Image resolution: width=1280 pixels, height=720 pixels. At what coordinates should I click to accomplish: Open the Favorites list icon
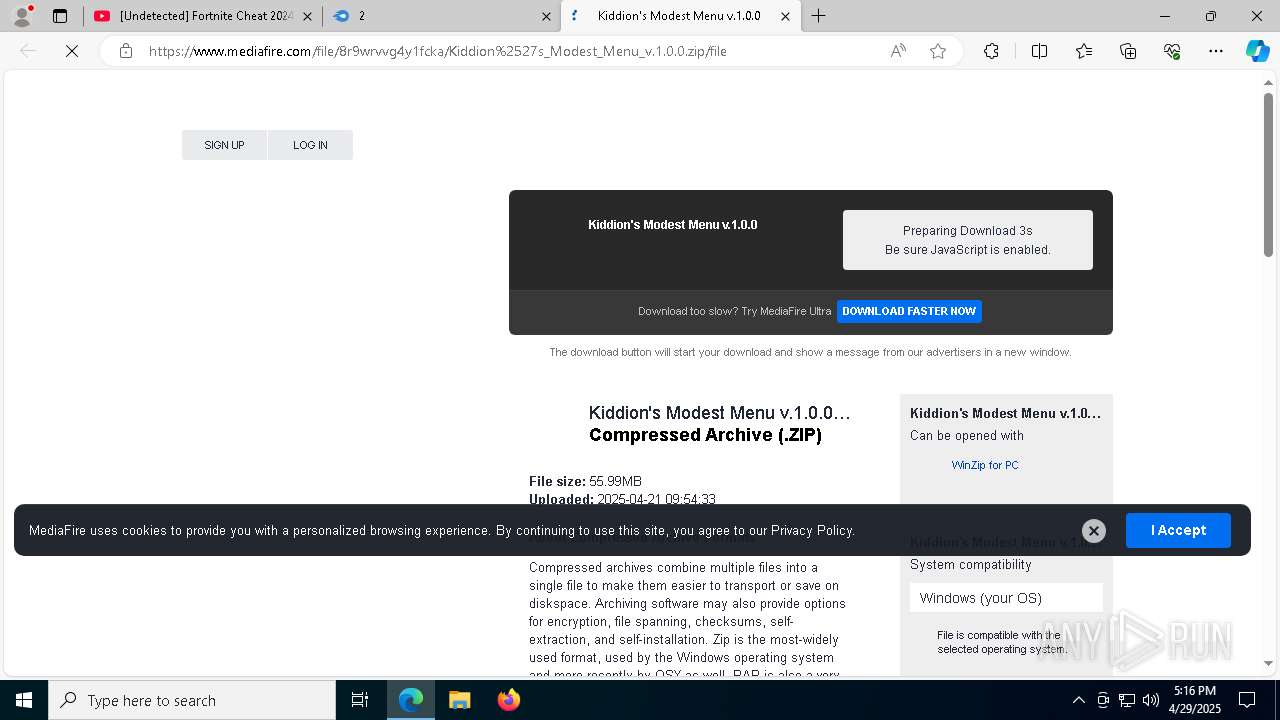[1084, 51]
